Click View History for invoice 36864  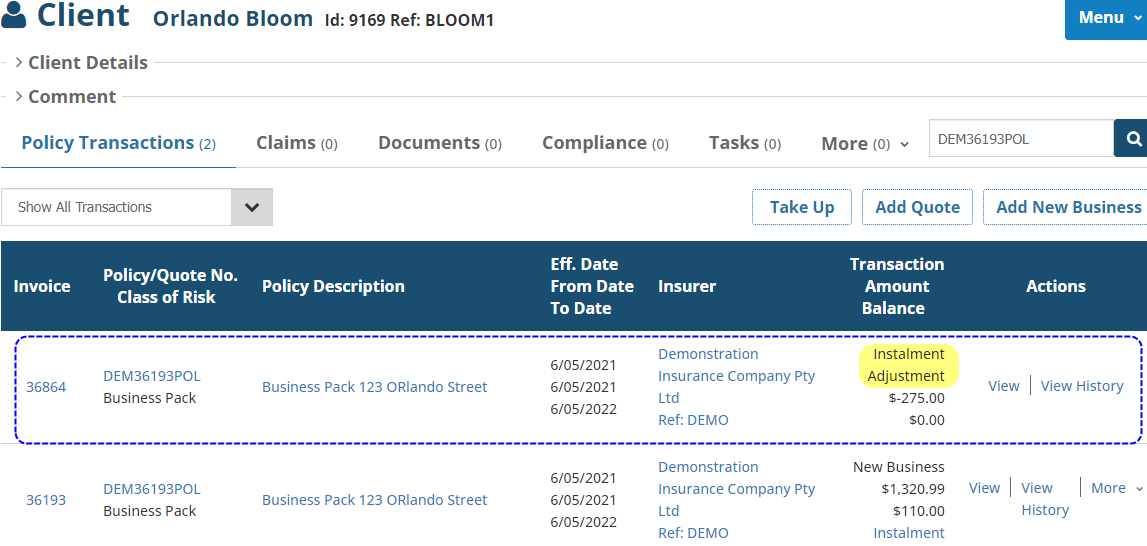click(1081, 386)
